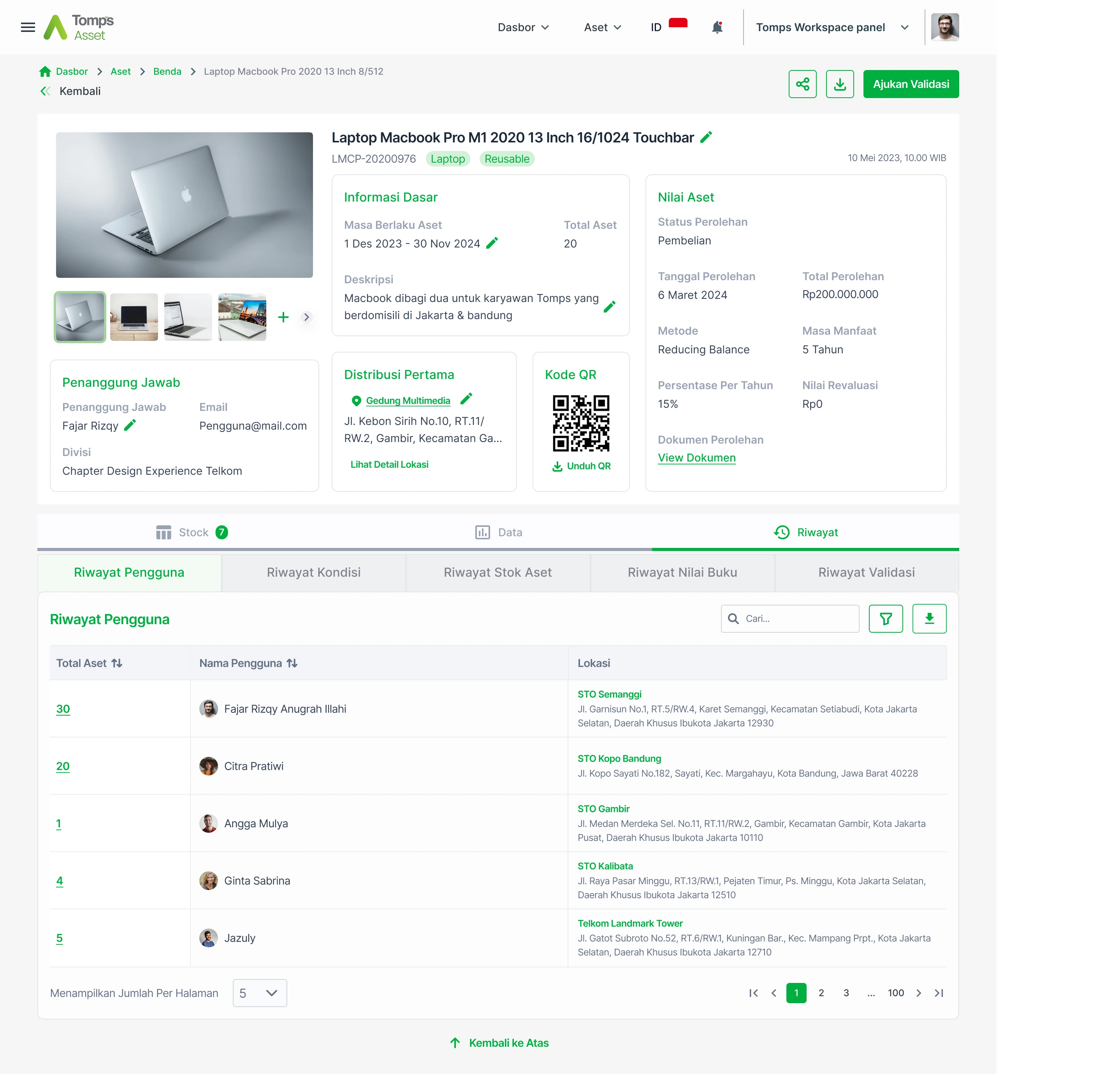
Task: Edit the Masa Berlaku Aset dates
Action: pyautogui.click(x=492, y=243)
